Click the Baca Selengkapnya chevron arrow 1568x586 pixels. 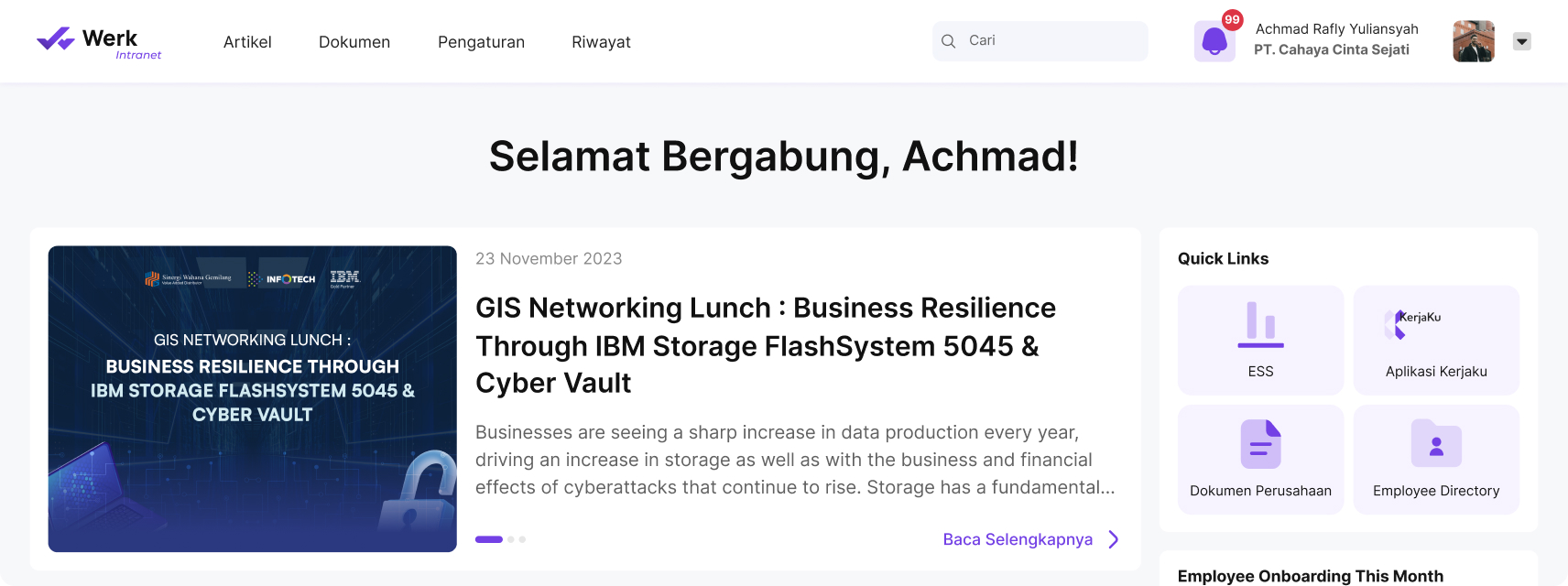point(1114,539)
